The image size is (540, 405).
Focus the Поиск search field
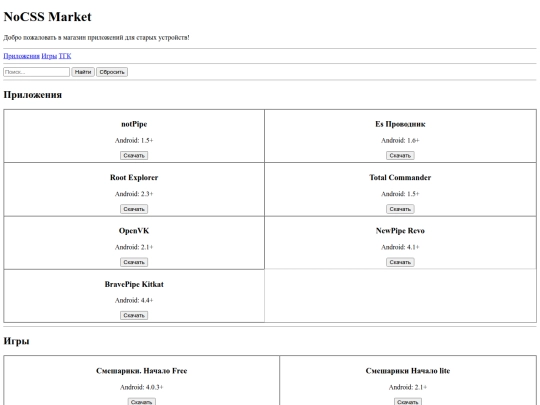tap(37, 72)
